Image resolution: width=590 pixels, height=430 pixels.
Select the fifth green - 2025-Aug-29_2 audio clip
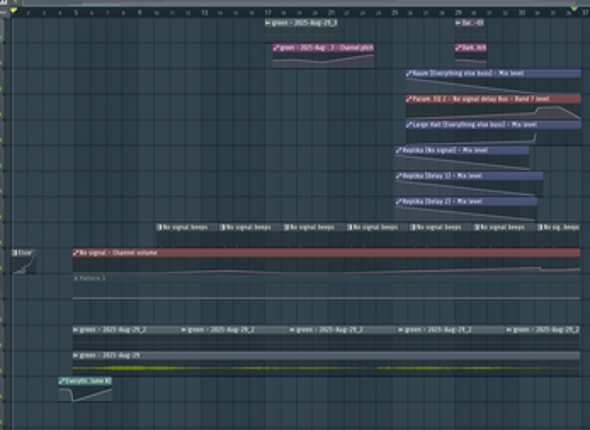[x=543, y=337]
